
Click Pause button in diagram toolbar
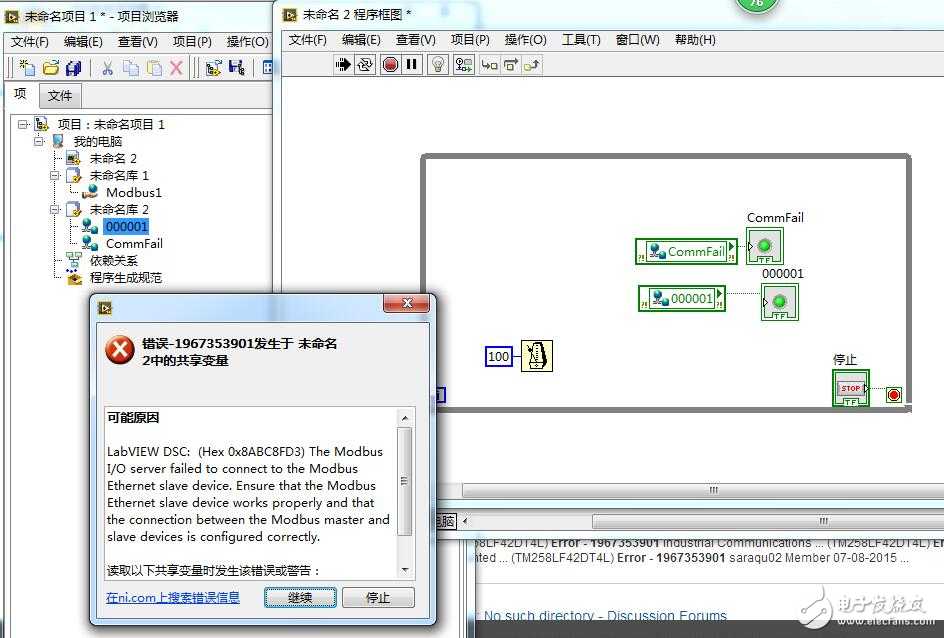point(412,64)
